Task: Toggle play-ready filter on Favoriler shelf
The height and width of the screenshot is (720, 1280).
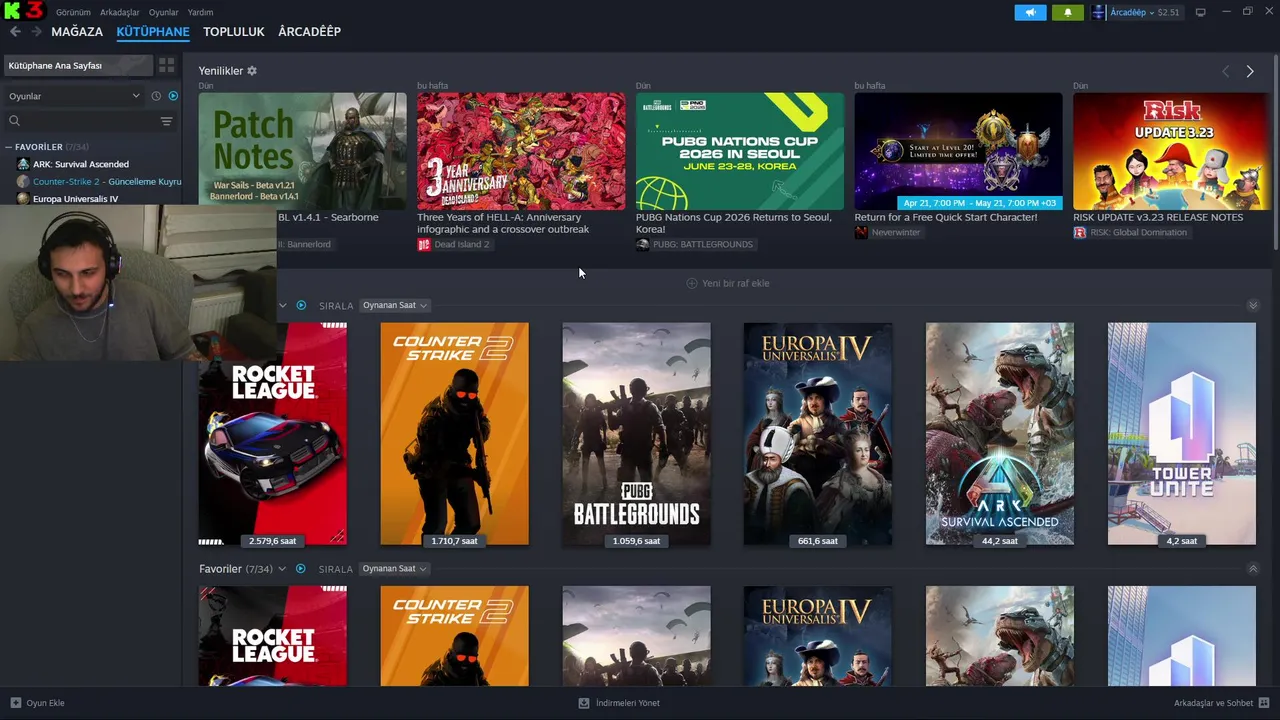Action: 300,569
